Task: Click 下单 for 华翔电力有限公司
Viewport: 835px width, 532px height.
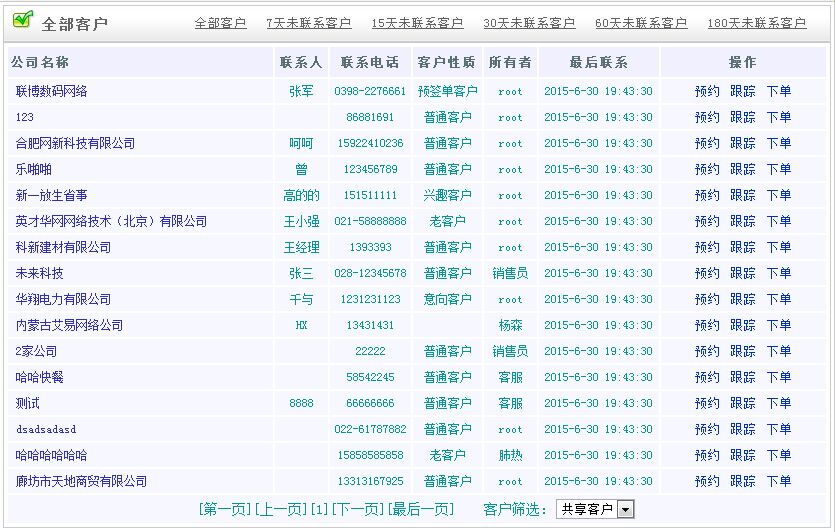Action: (x=779, y=299)
